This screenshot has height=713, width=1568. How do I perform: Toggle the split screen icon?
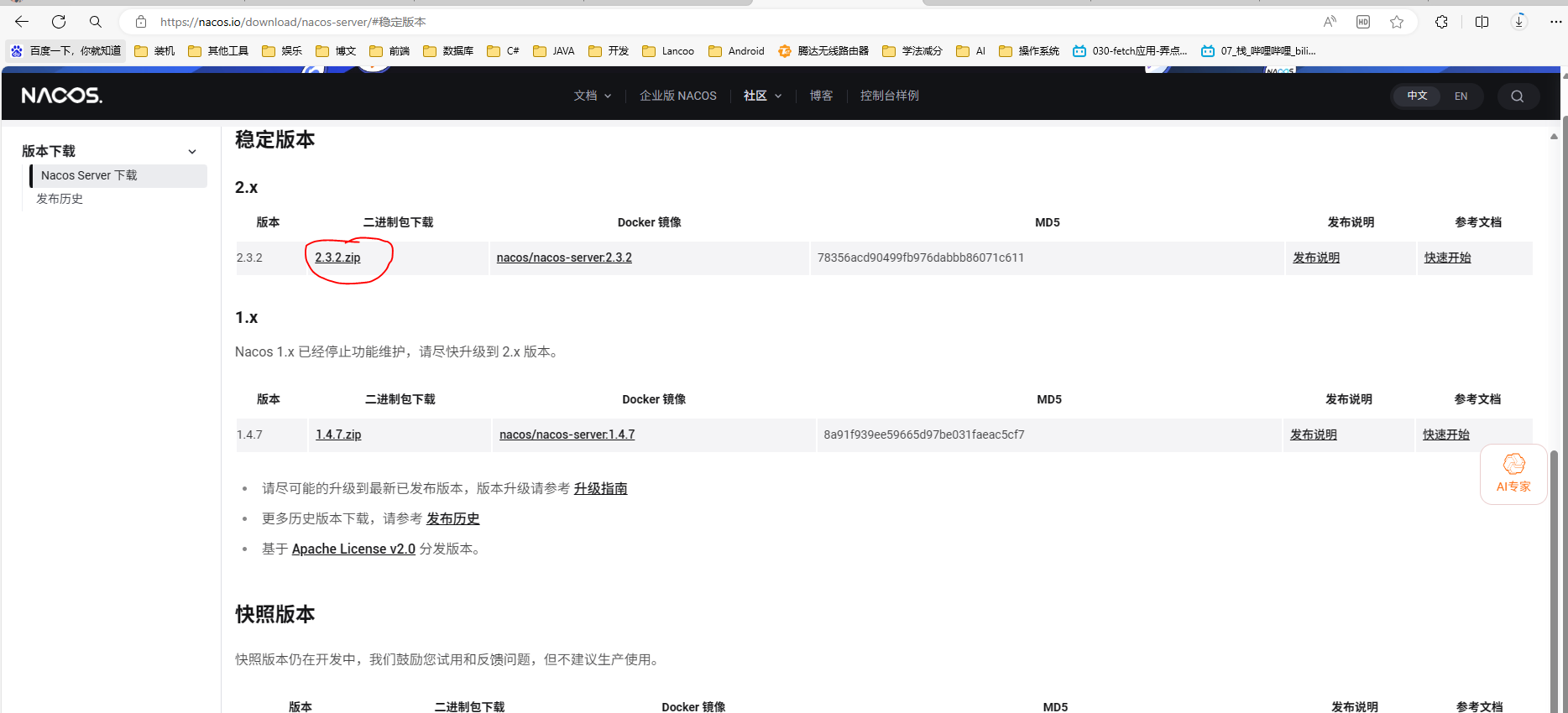pyautogui.click(x=1482, y=22)
